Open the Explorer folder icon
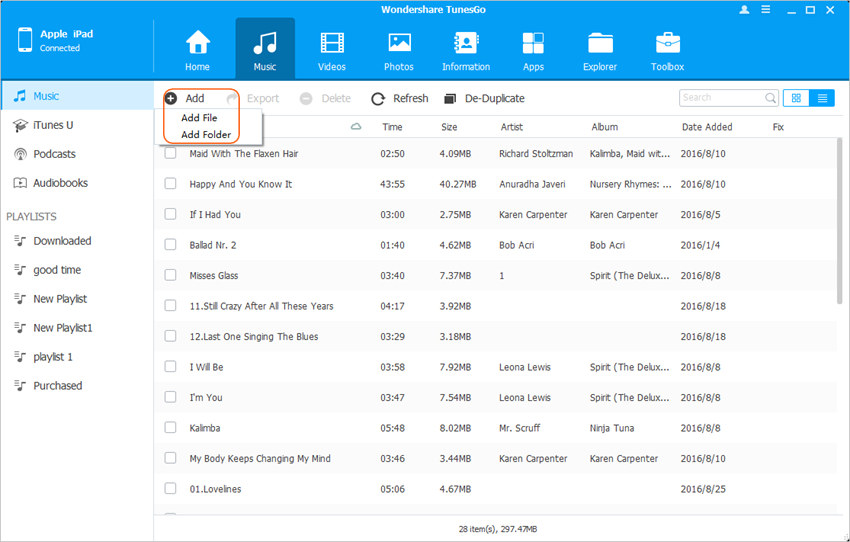Screen dimensions: 850x542 [600, 44]
